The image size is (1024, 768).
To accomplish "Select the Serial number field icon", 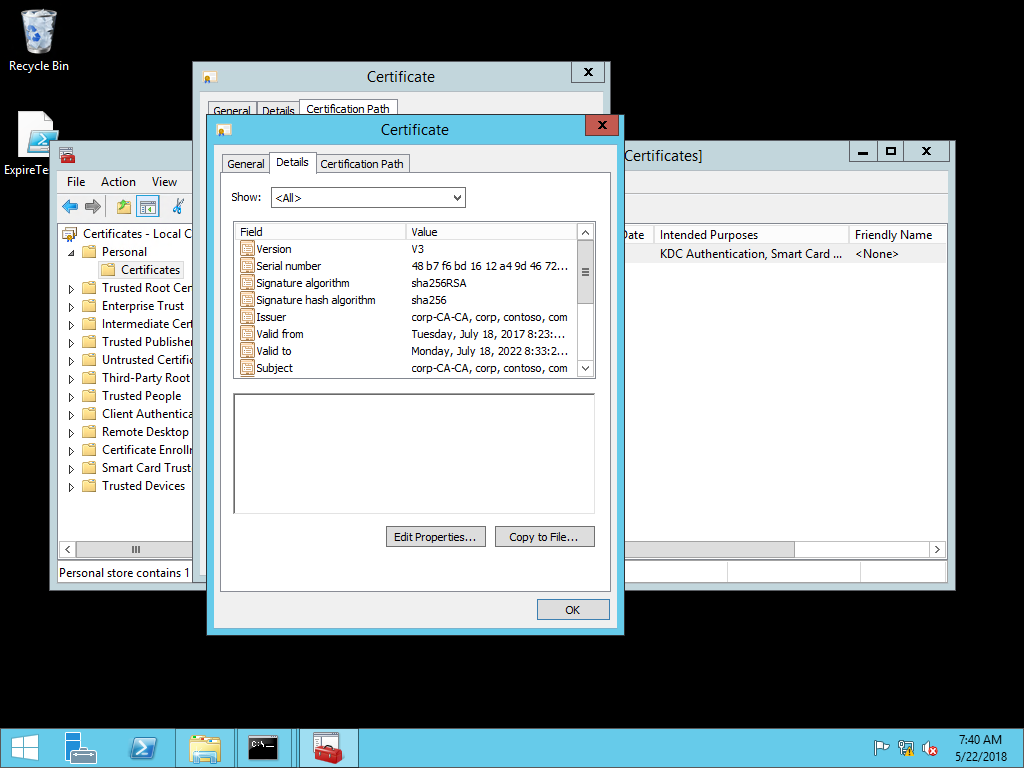I will click(x=247, y=266).
